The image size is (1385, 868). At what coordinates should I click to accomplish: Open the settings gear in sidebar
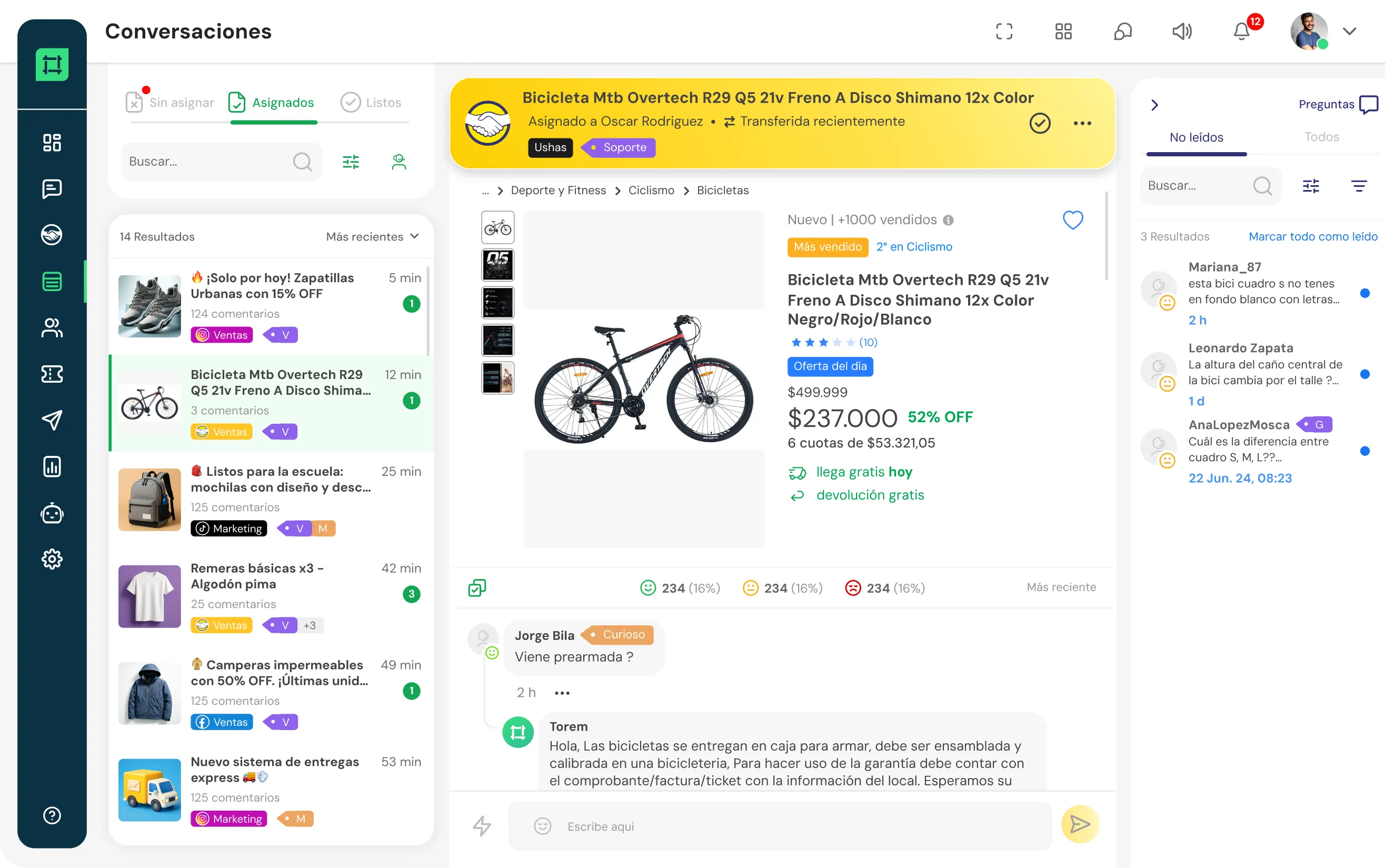pos(52,559)
